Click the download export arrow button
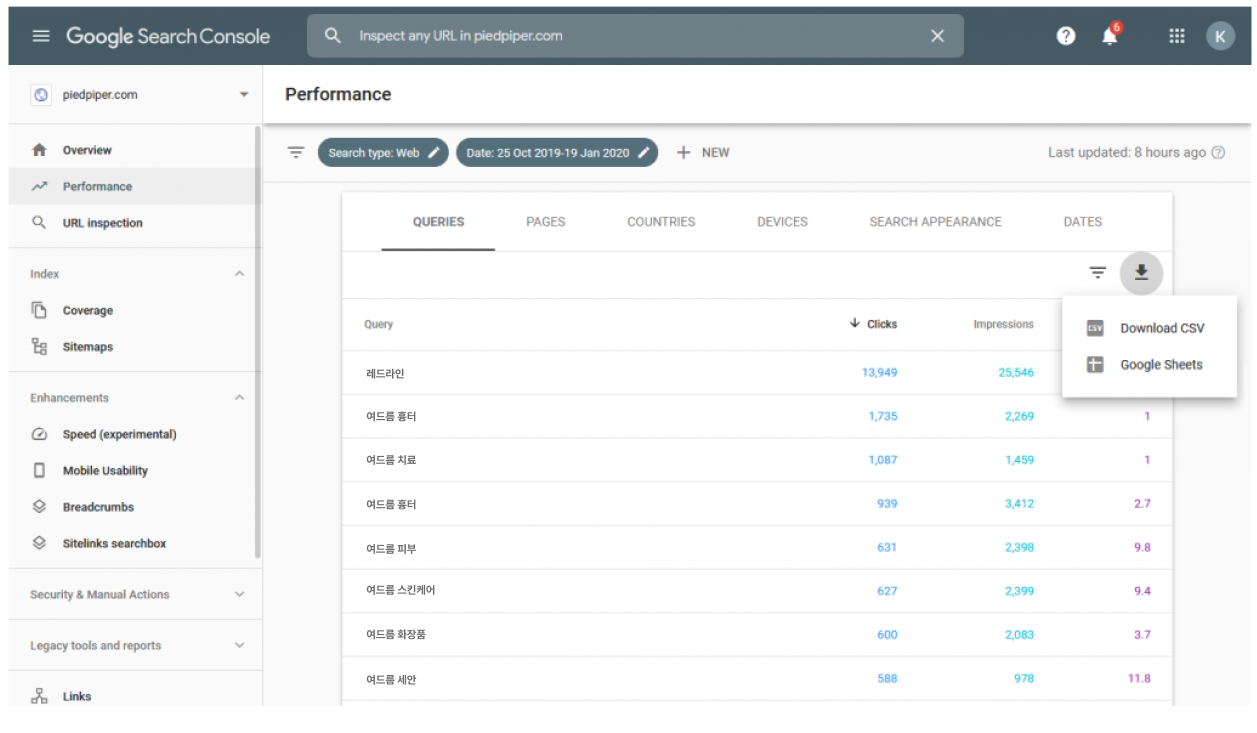The image size is (1257, 733). pos(1141,273)
